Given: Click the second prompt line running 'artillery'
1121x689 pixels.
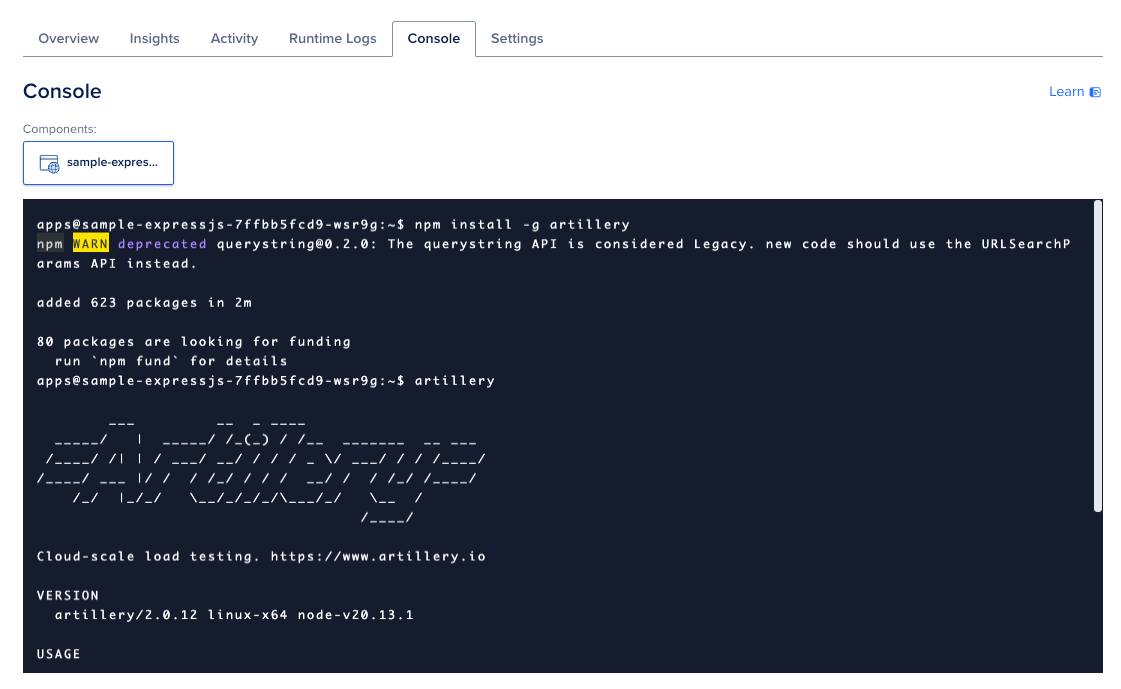Looking at the screenshot, I should point(266,380).
